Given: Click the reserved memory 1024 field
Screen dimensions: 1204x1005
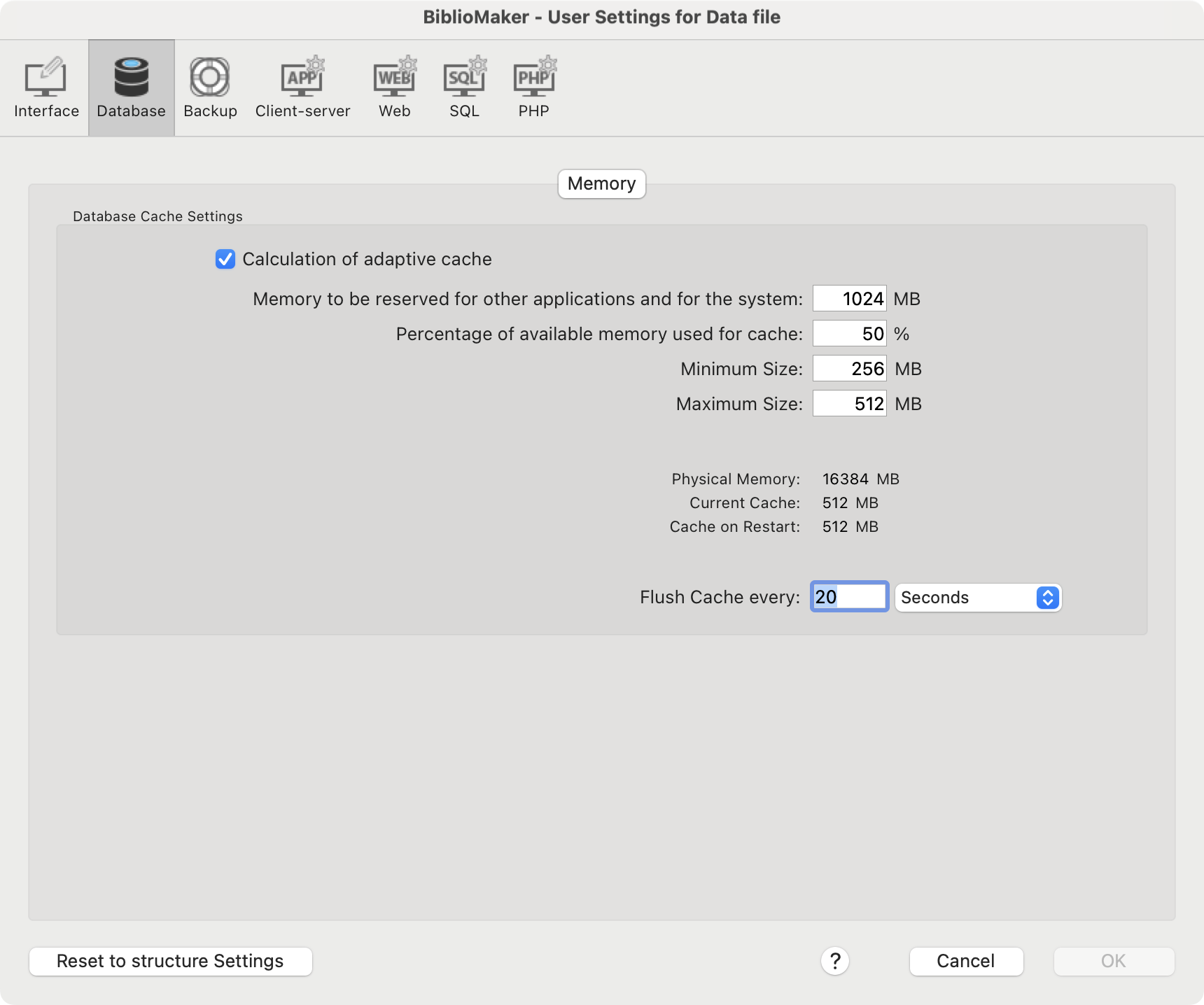Looking at the screenshot, I should click(849, 299).
